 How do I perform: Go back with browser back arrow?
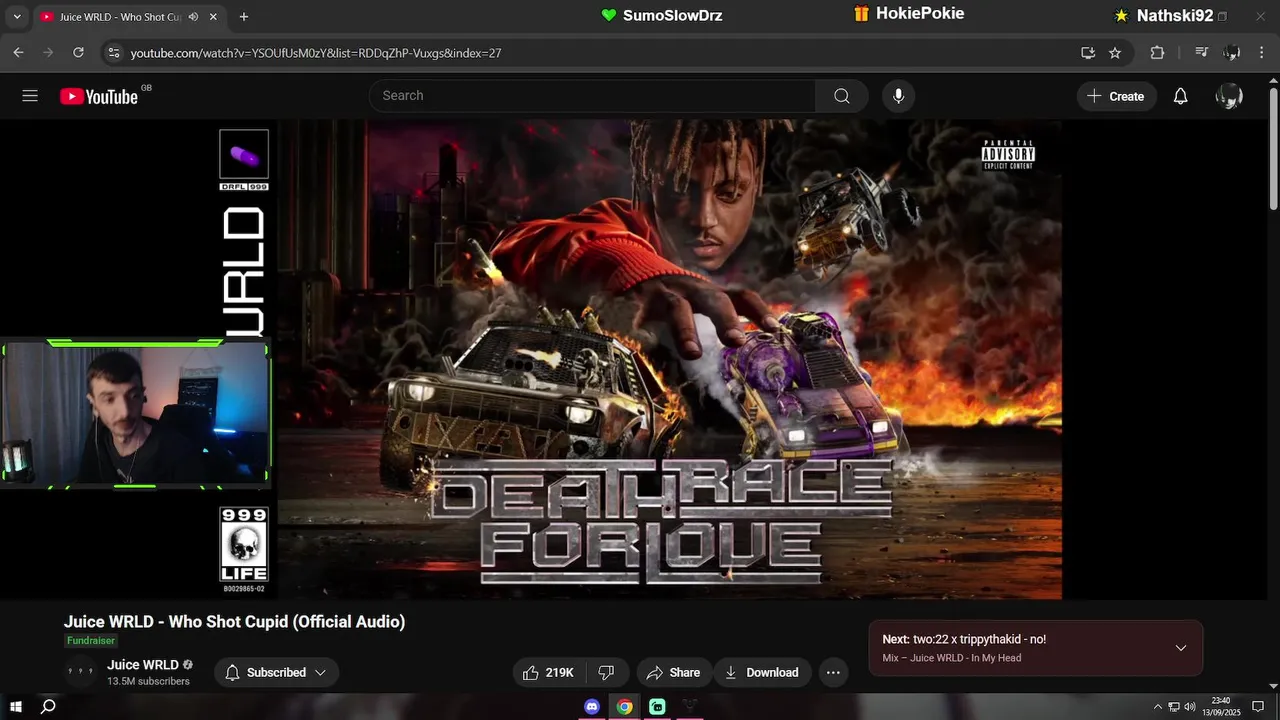point(18,53)
